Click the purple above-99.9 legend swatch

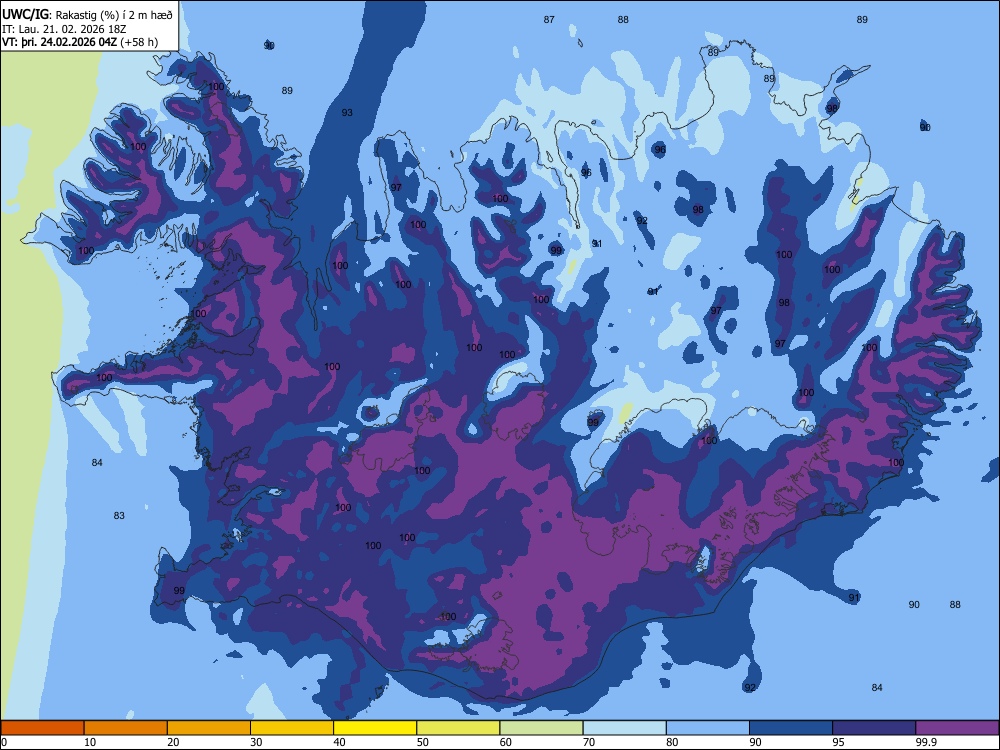click(957, 728)
